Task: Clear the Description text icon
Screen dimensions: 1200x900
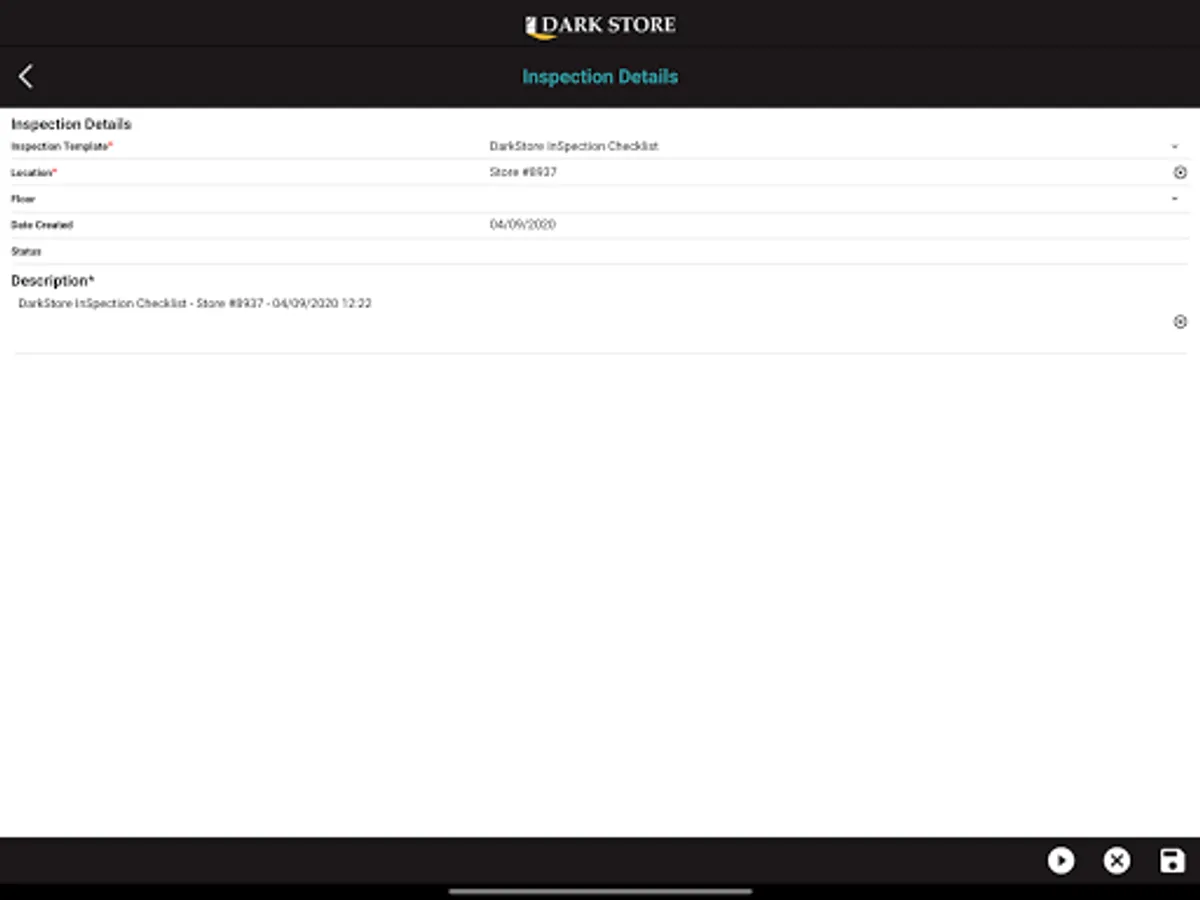Action: tap(1180, 322)
